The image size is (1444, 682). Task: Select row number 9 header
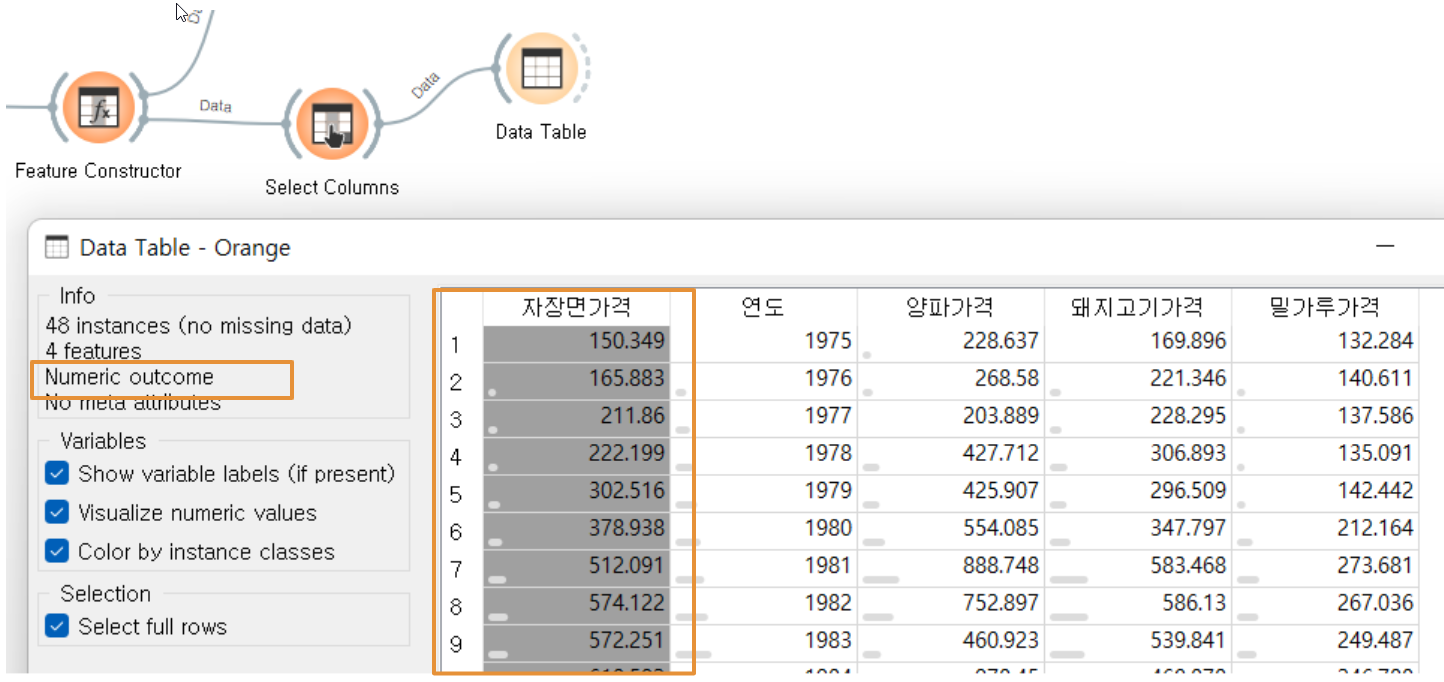click(458, 644)
